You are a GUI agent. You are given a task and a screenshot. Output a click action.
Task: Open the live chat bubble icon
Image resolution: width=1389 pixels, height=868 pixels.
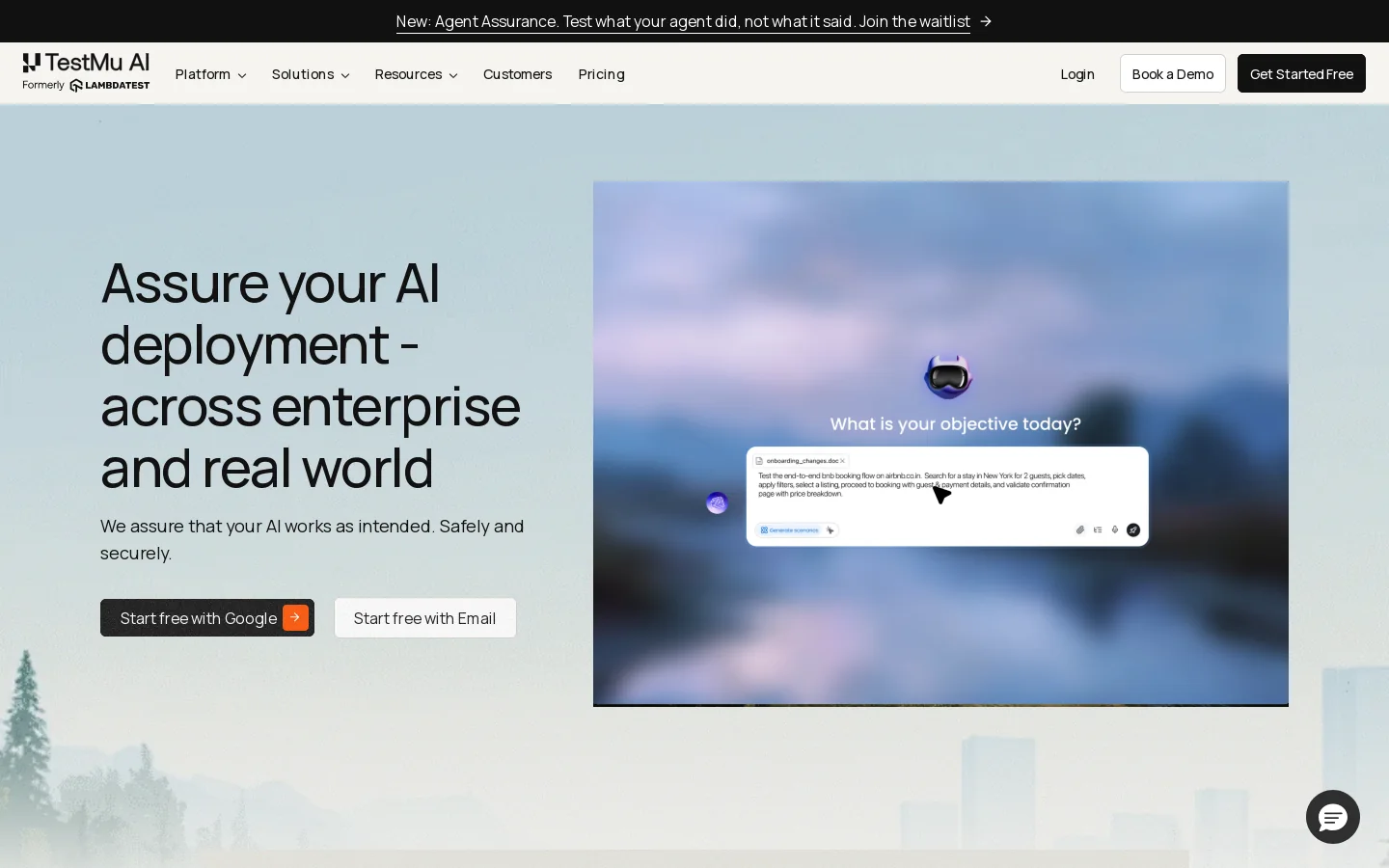coord(1333,817)
